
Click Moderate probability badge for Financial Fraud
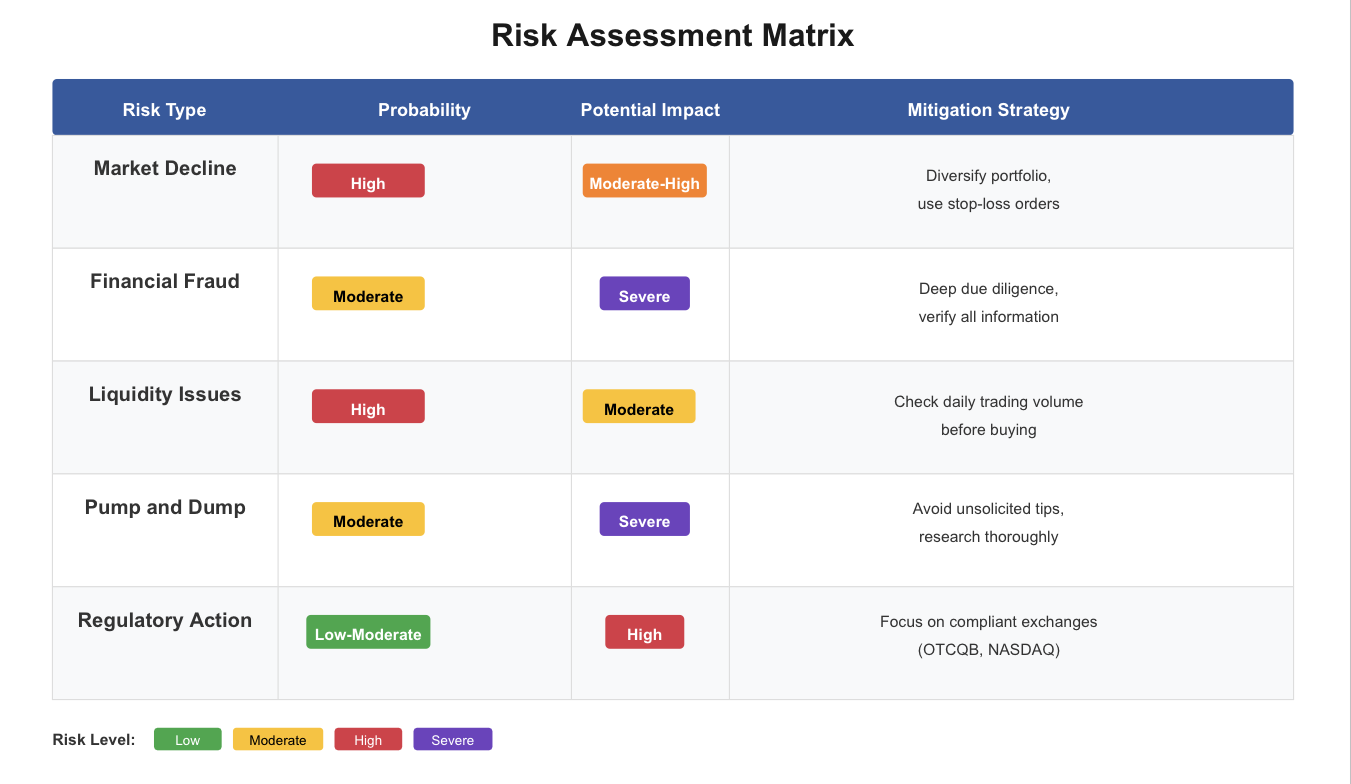[368, 294]
